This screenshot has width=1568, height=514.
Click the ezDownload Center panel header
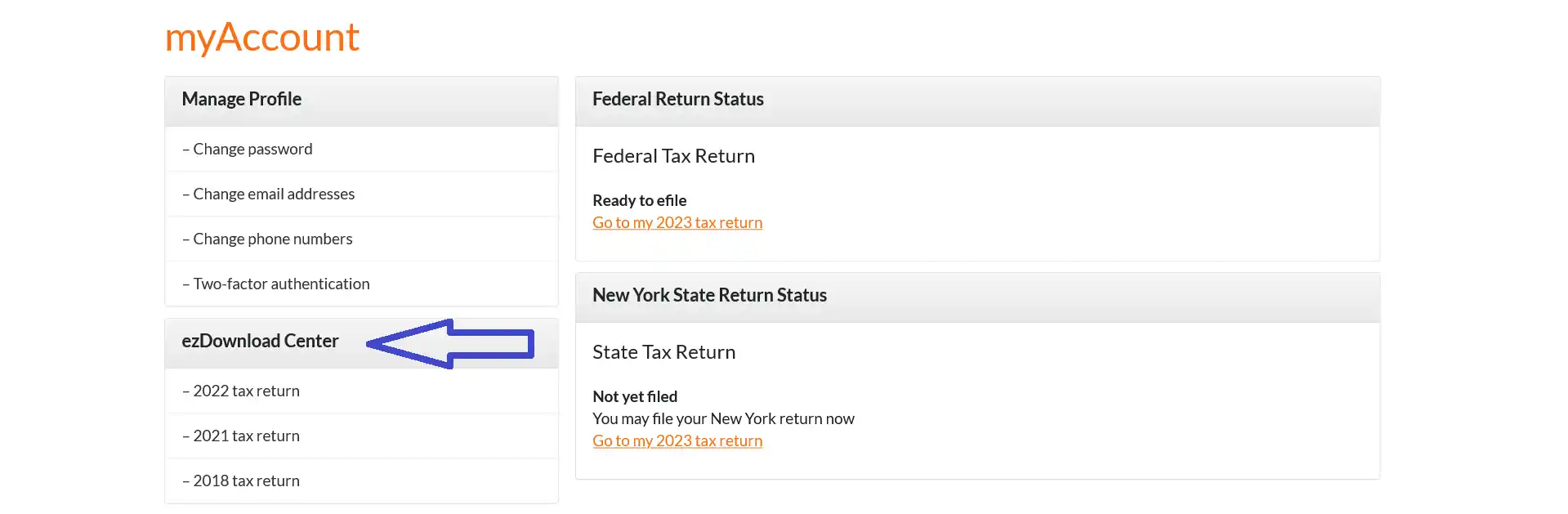click(x=260, y=342)
